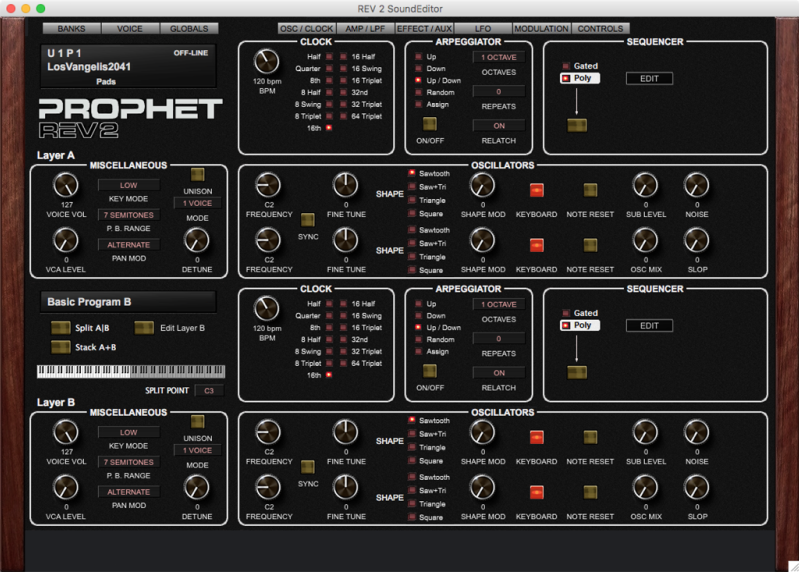This screenshot has width=800, height=572.
Task: Open Layer A P.B. RANGE semitones selector
Action: click(128, 214)
